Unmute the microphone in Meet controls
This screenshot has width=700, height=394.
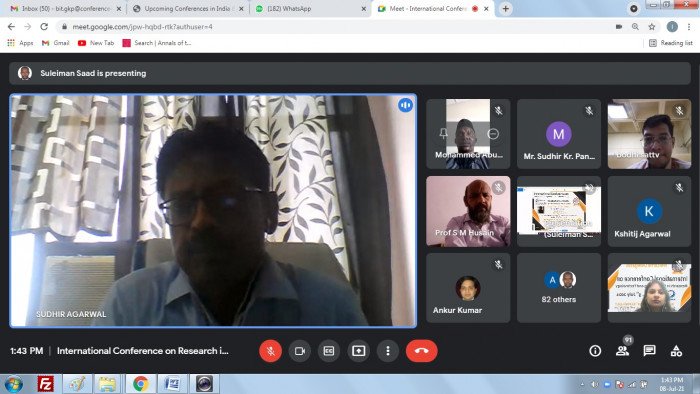[270, 351]
